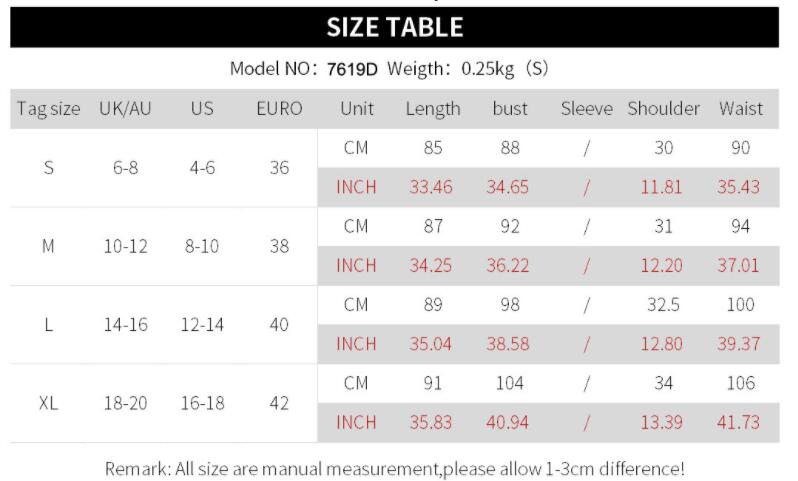This screenshot has height=481, width=798.
Task: Click the manual measurement remark text
Action: click(x=394, y=468)
